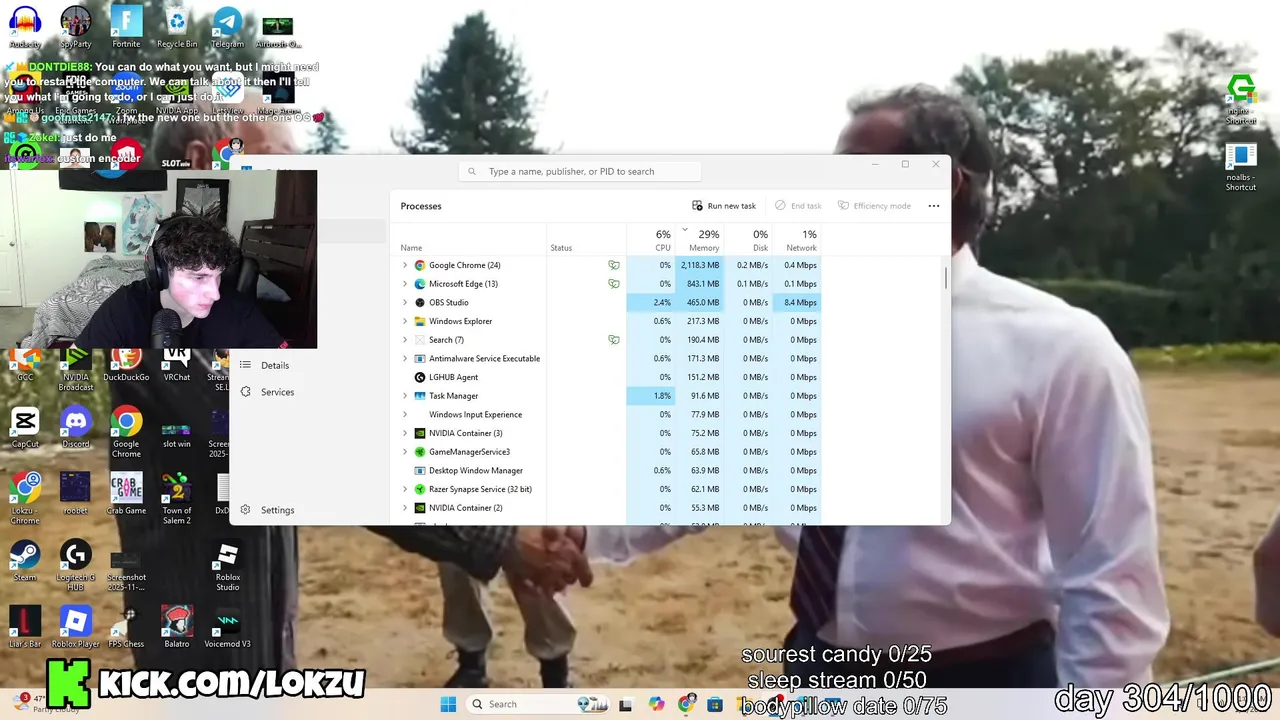The height and width of the screenshot is (720, 1280).
Task: Open the CapCut desktop shortcut
Action: pos(25,428)
